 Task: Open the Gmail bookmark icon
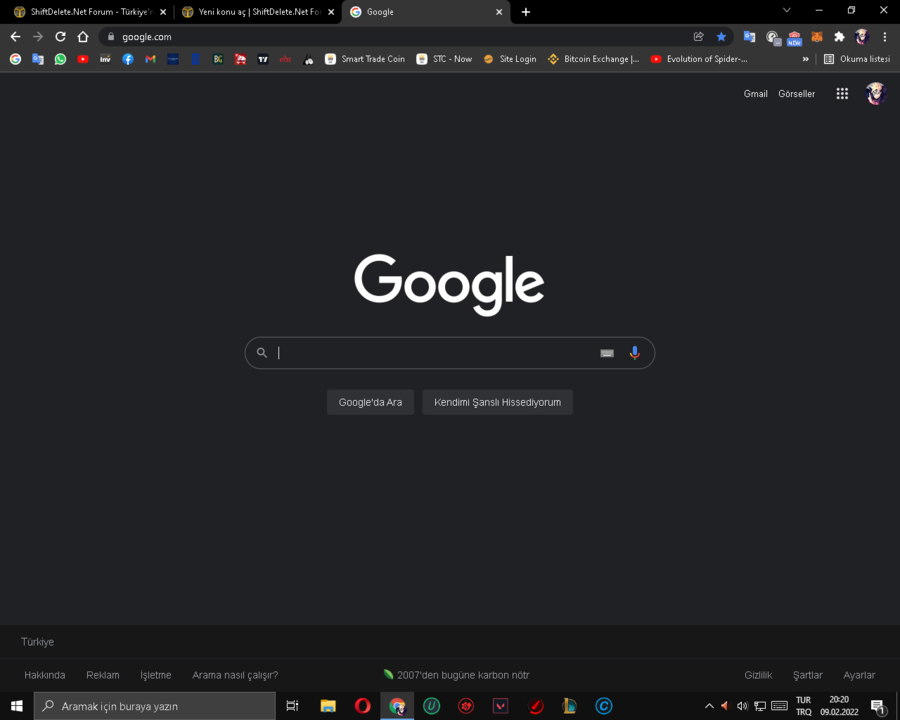150,59
